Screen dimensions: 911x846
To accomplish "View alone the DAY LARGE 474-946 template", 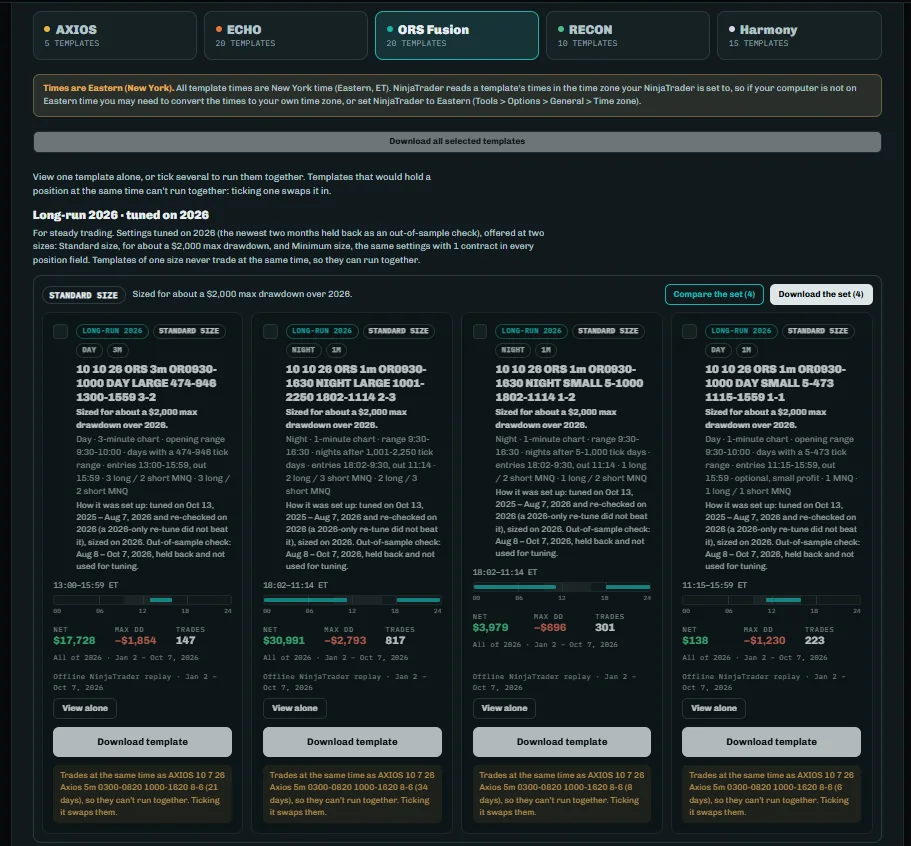I will click(x=85, y=708).
